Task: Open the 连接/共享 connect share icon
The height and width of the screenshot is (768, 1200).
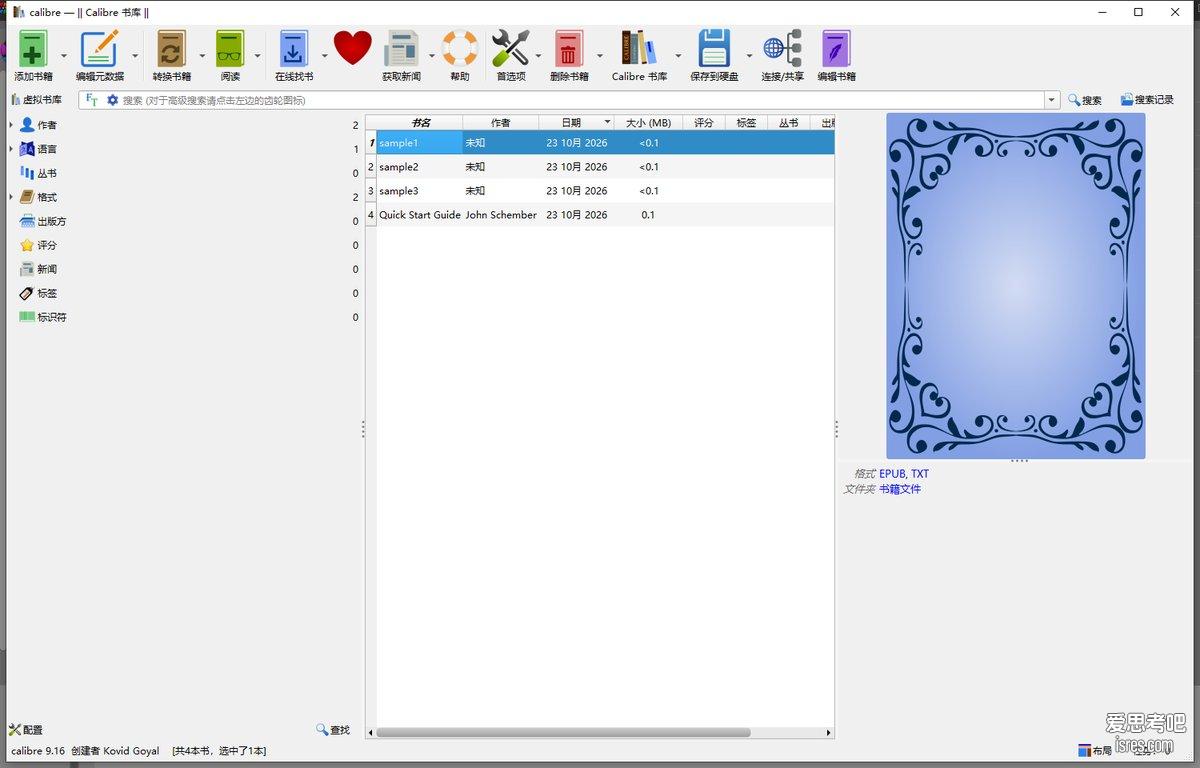Action: click(782, 49)
